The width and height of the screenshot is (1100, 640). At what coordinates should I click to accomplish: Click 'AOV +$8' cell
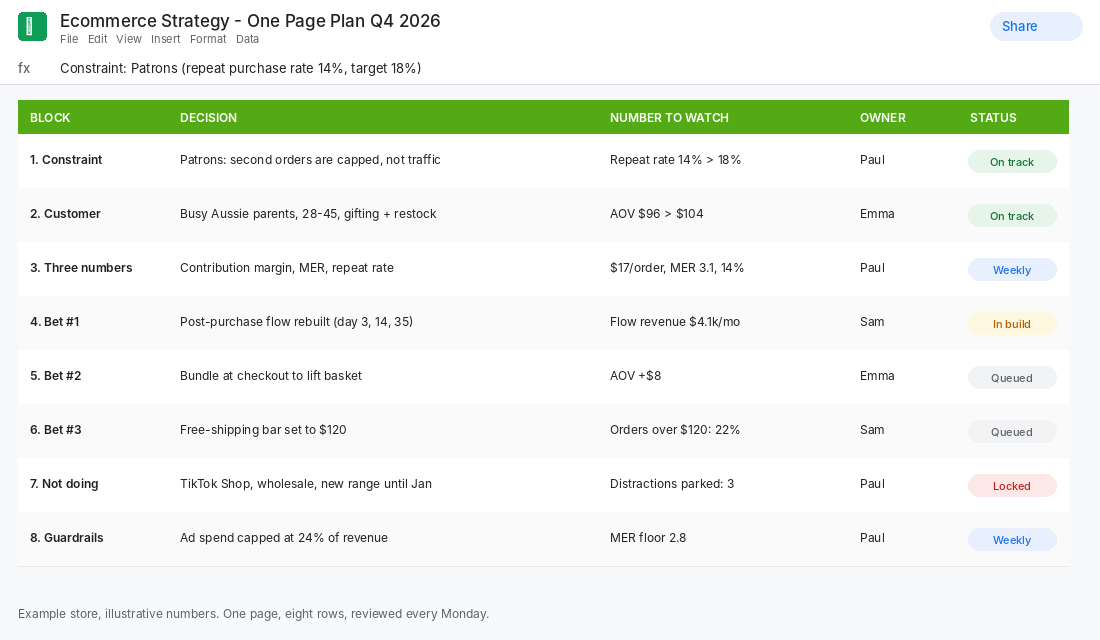pos(636,376)
